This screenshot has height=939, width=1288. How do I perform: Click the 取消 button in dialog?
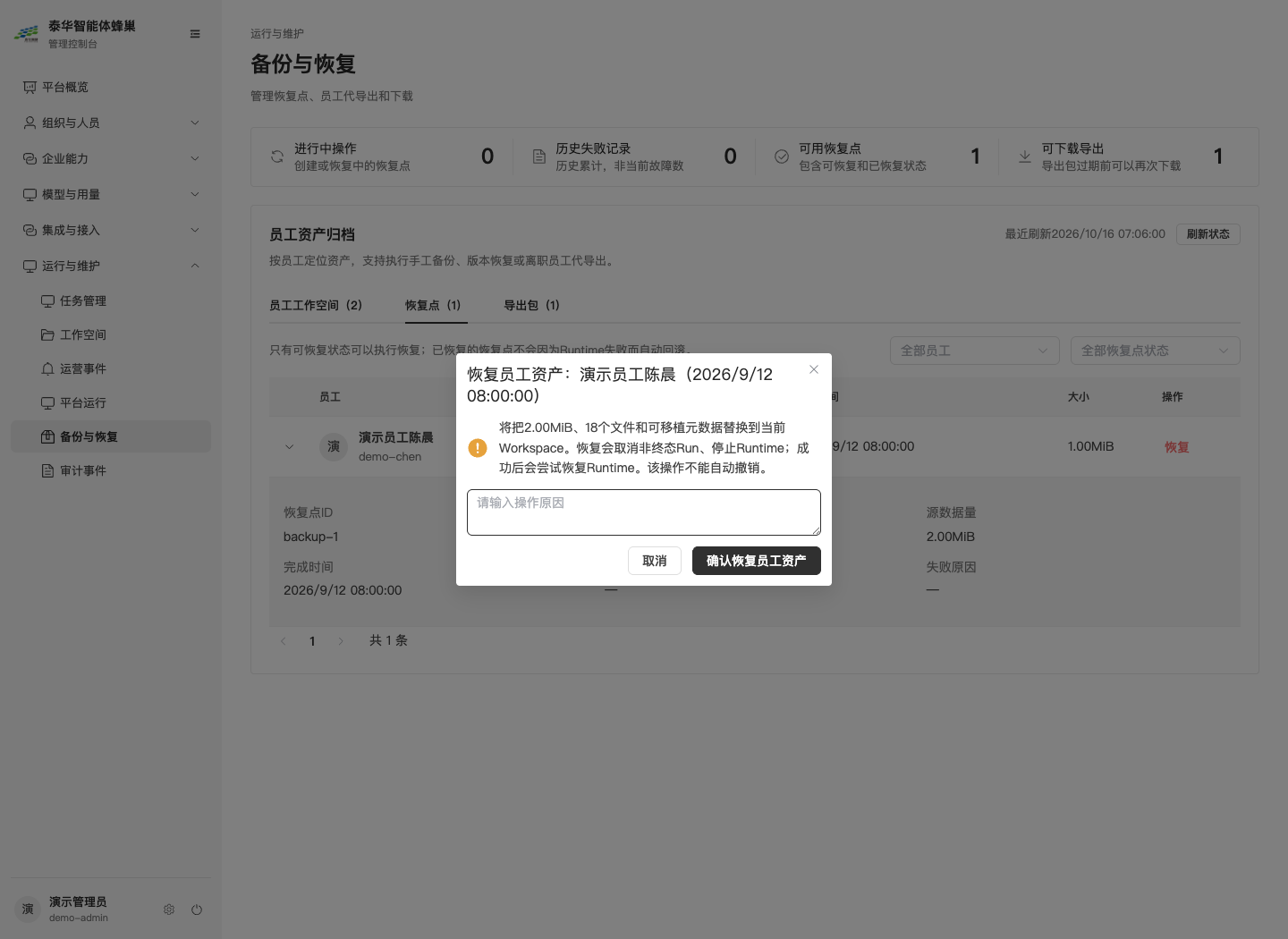[655, 561]
